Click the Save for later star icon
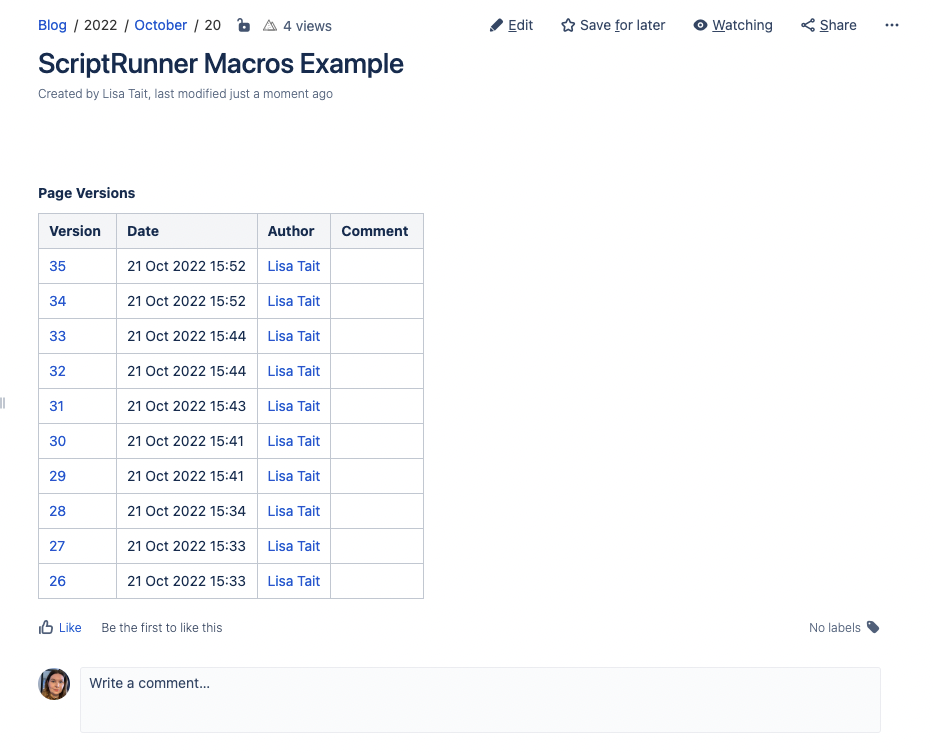 tap(568, 25)
